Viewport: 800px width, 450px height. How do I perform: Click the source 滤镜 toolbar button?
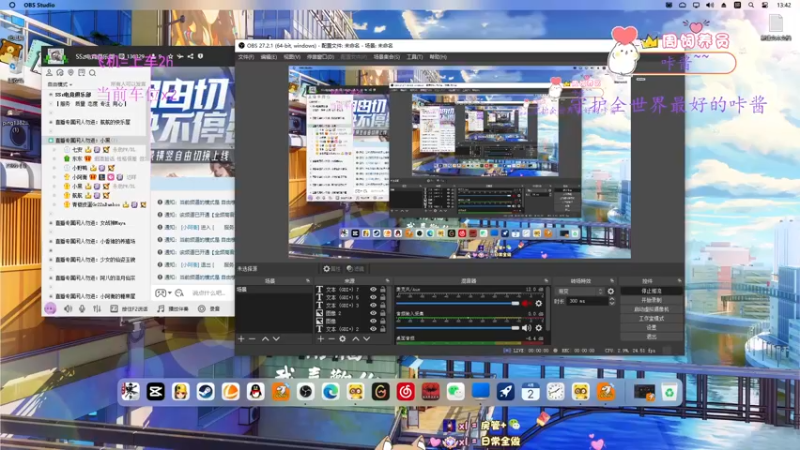355,269
